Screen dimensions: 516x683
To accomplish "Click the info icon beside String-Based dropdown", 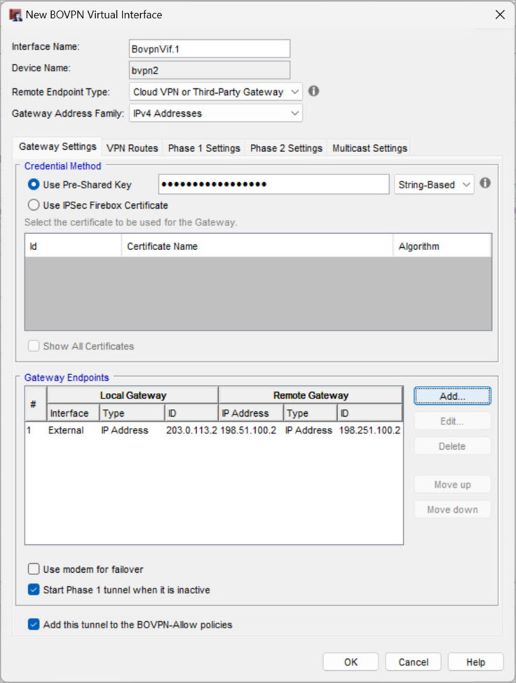I will coord(485,183).
